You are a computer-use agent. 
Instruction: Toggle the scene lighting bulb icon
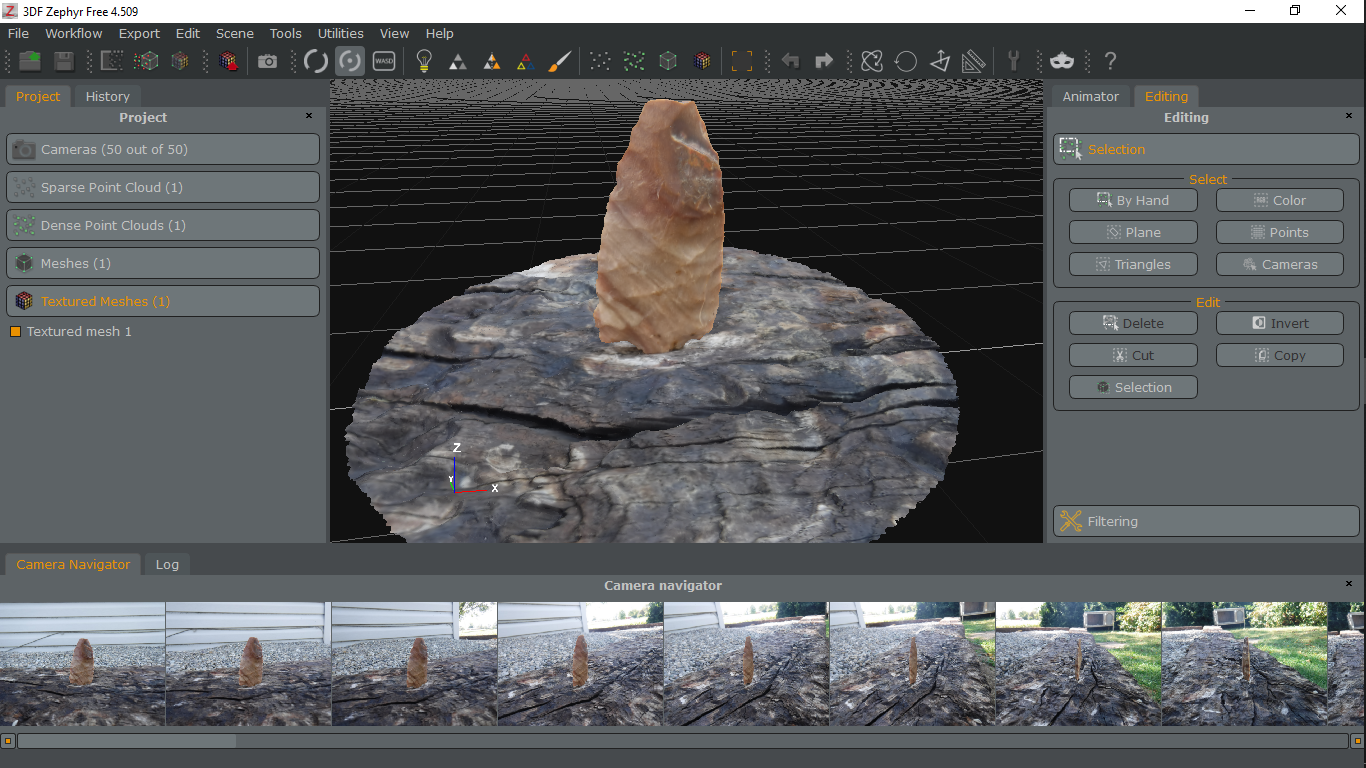[423, 61]
